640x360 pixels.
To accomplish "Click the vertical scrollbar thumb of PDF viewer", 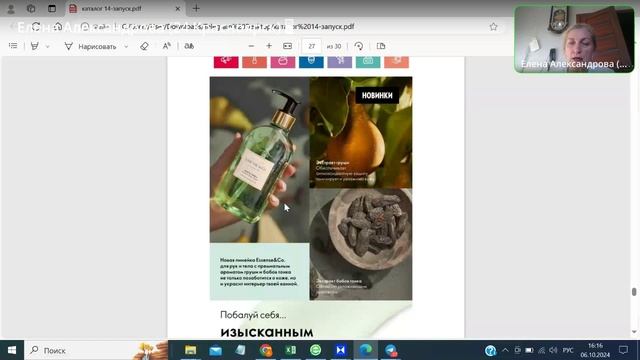I will pos(634,292).
